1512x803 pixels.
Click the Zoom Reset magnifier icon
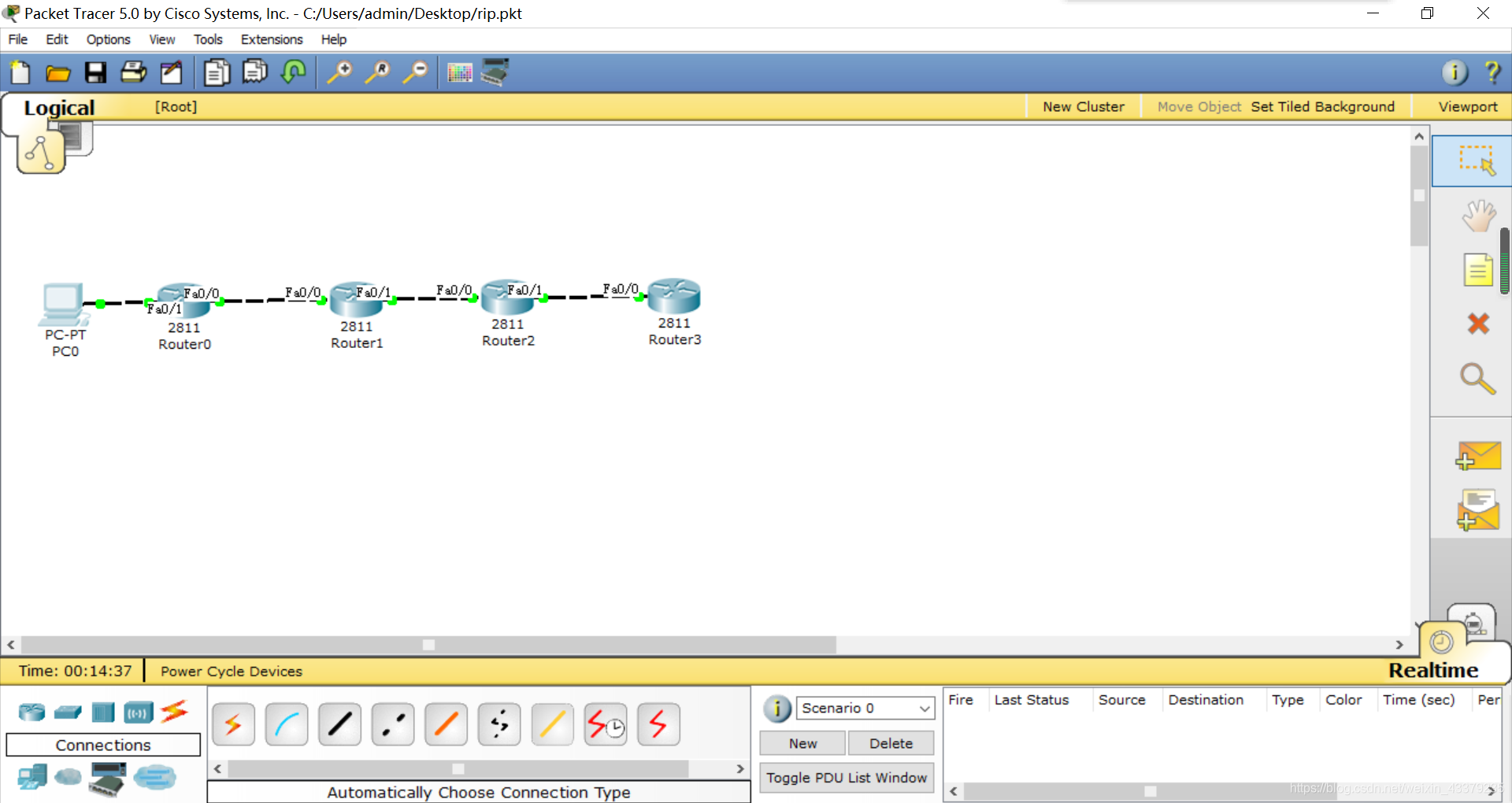pyautogui.click(x=378, y=72)
